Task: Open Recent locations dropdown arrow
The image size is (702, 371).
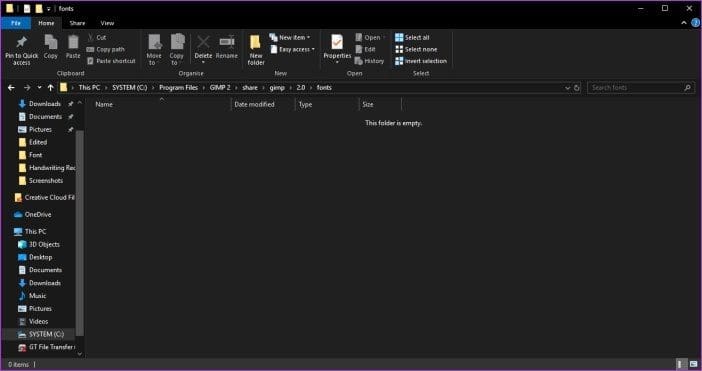Action: (x=39, y=88)
